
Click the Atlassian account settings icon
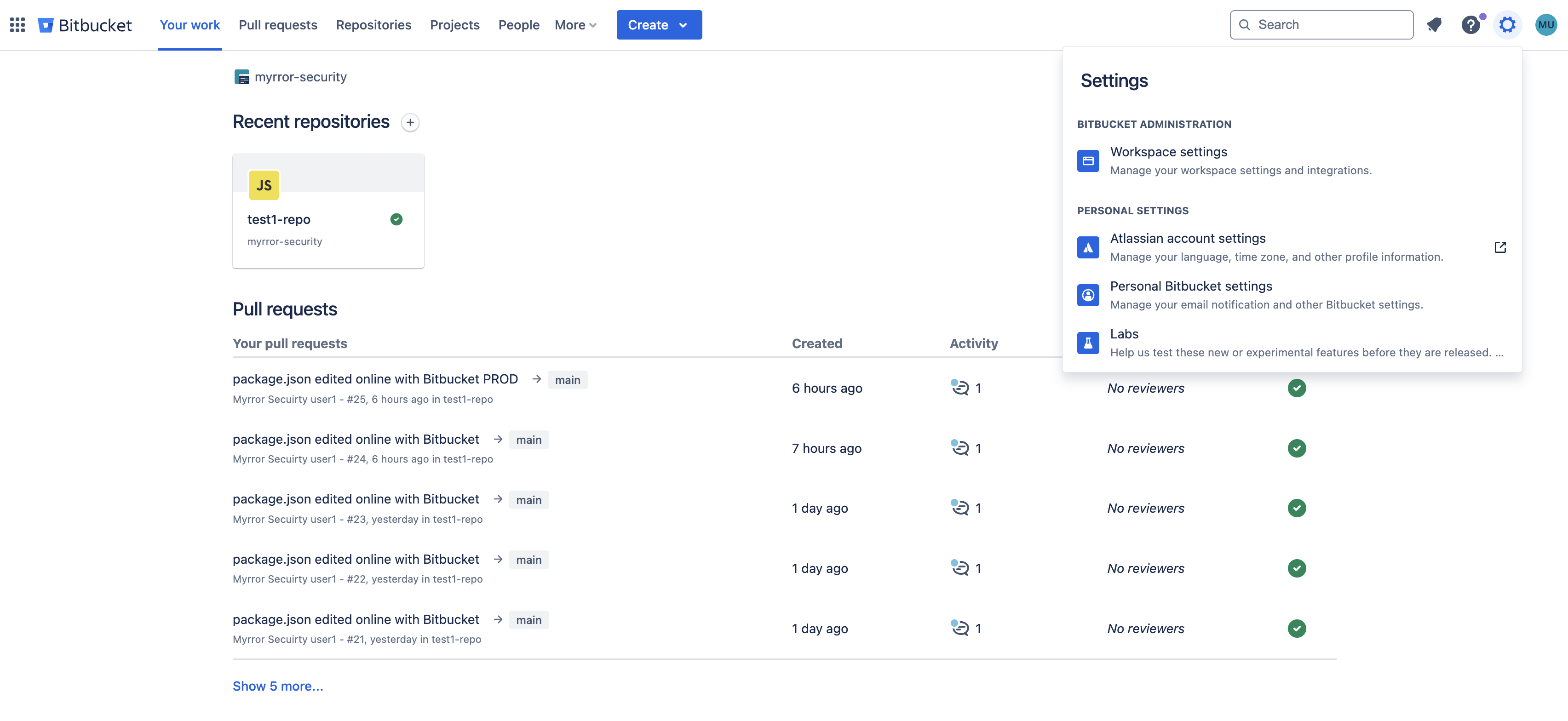coord(1088,248)
